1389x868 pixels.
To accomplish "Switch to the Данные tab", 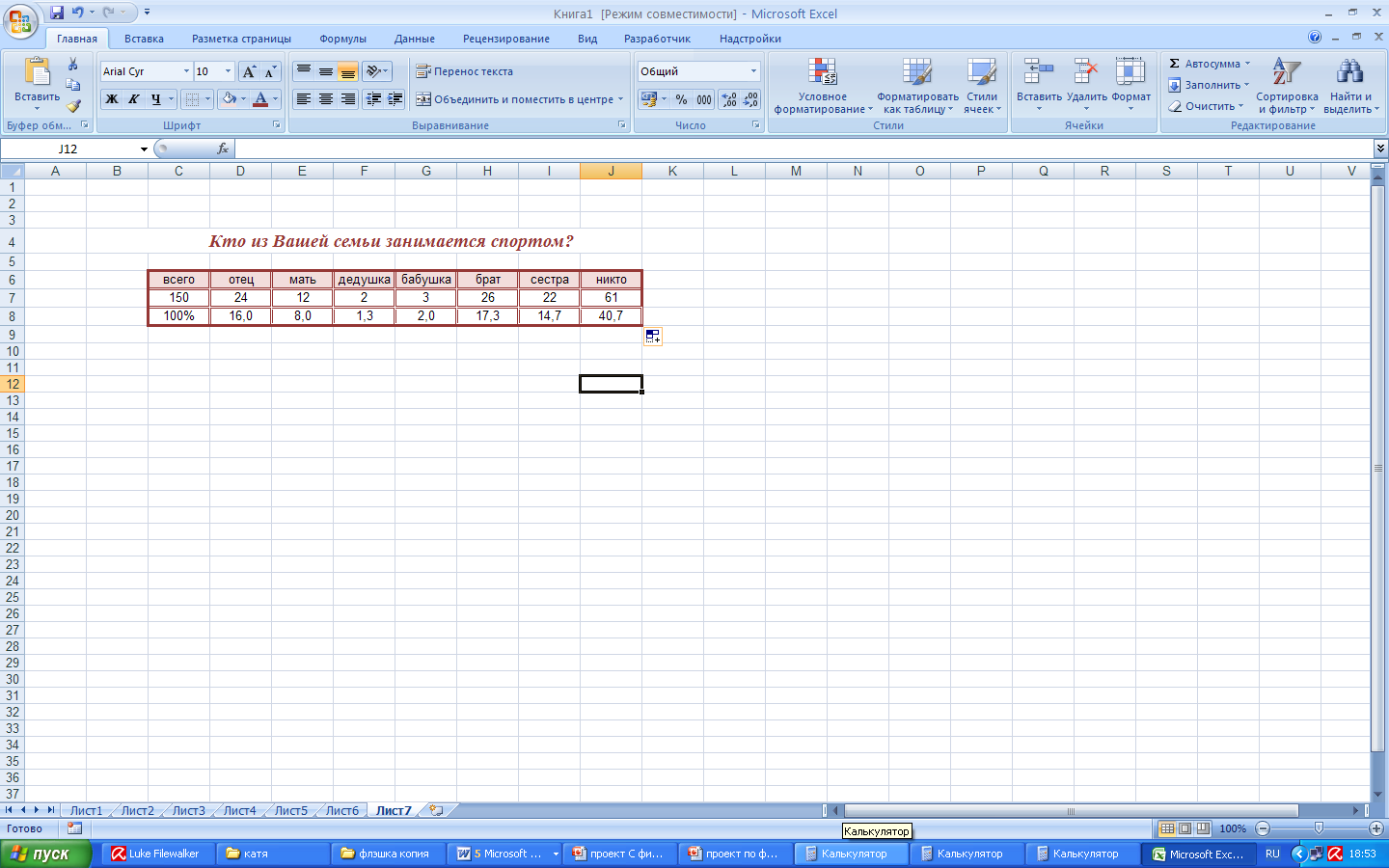I will 414,39.
